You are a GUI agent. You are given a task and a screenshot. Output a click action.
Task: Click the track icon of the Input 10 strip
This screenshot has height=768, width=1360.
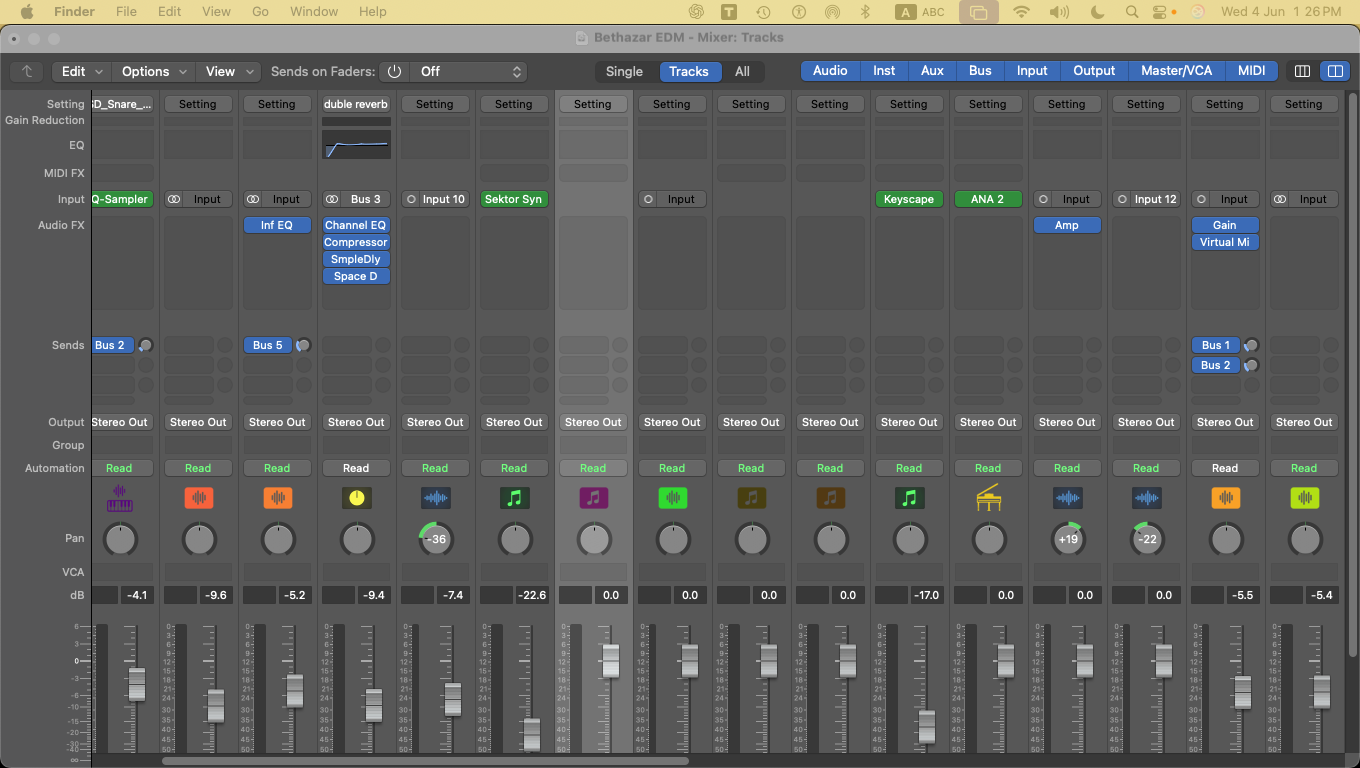(x=435, y=497)
